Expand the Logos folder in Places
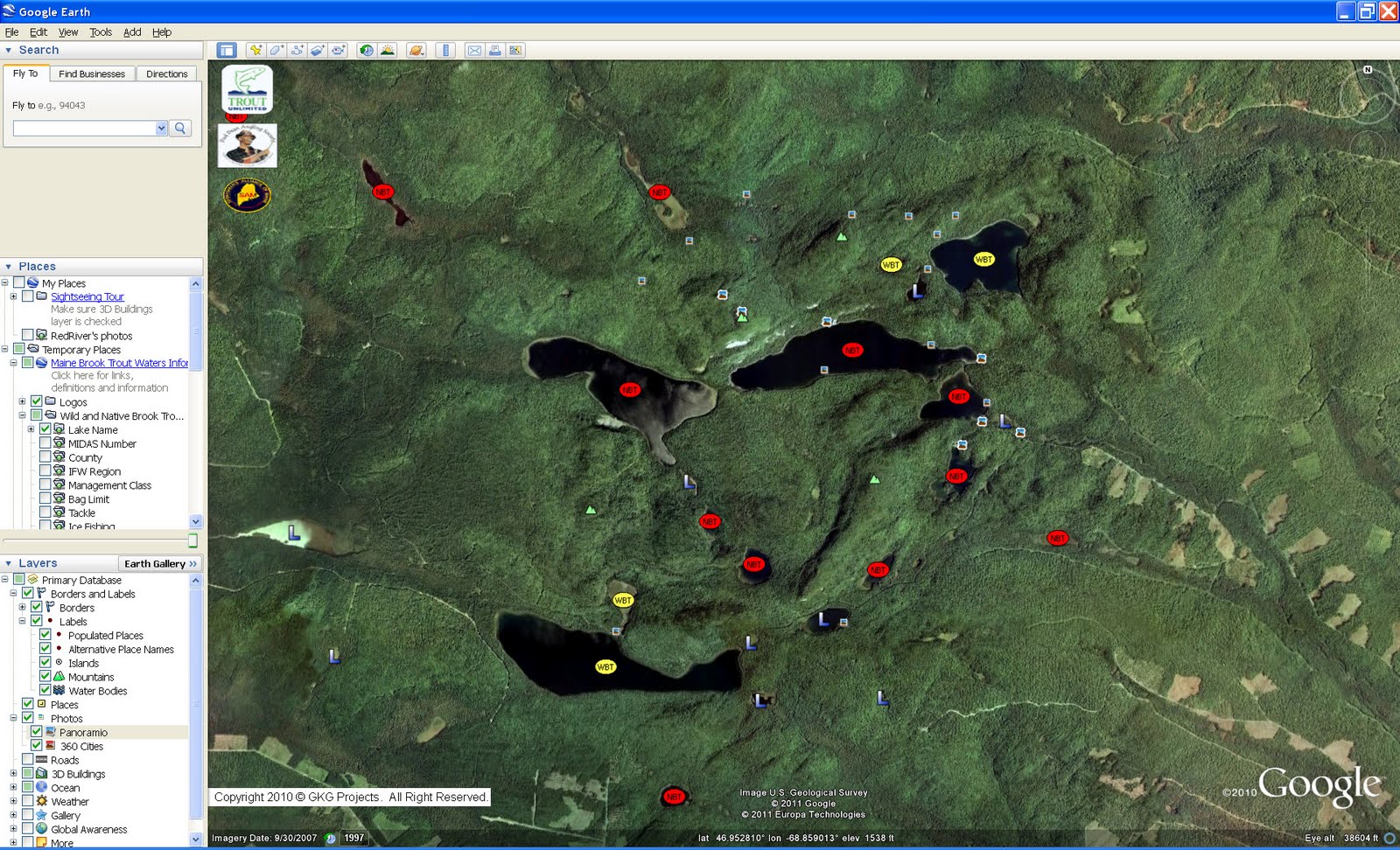The height and width of the screenshot is (850, 1400). click(23, 401)
